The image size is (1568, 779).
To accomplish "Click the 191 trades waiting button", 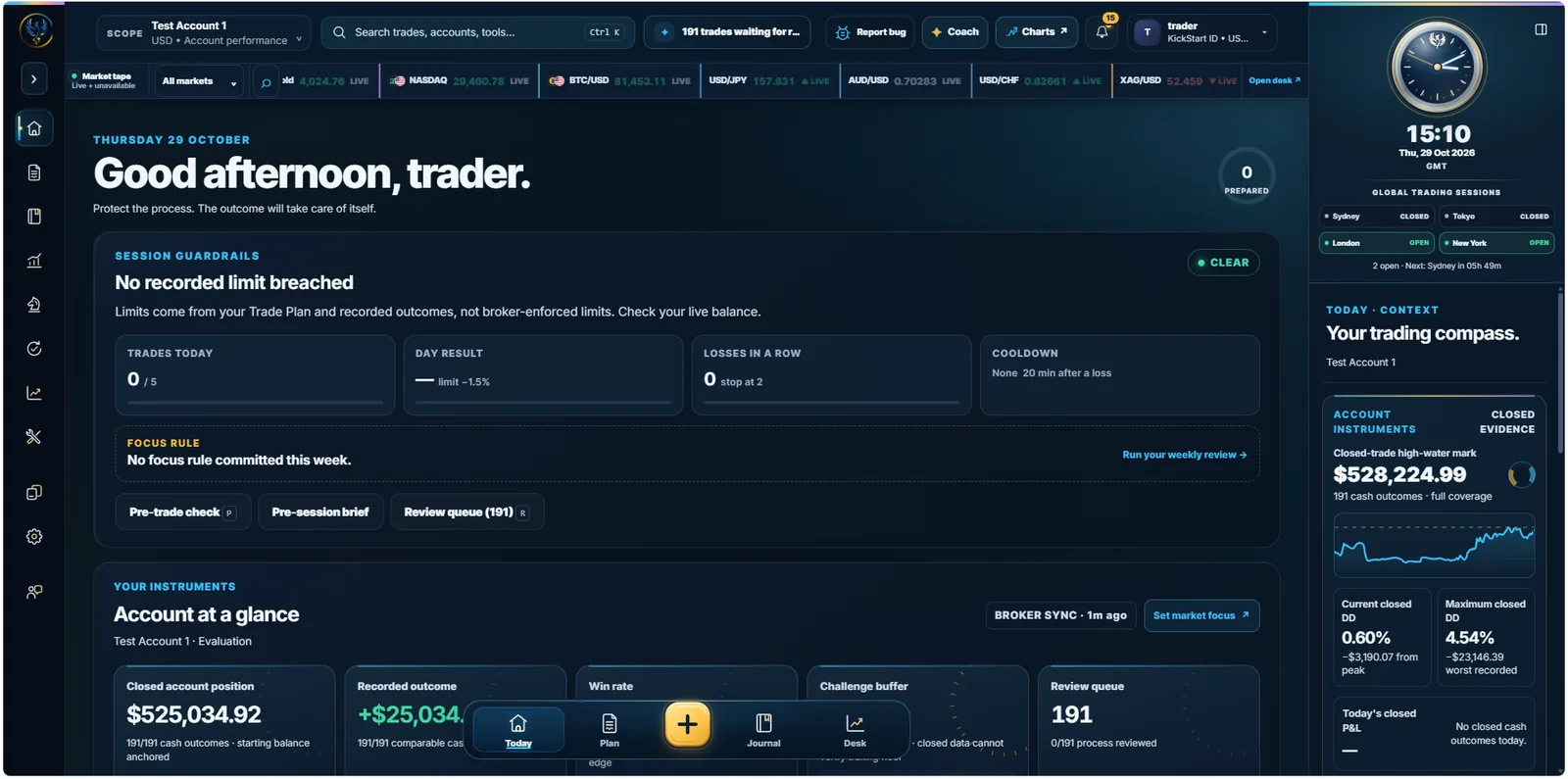I will pos(727,32).
